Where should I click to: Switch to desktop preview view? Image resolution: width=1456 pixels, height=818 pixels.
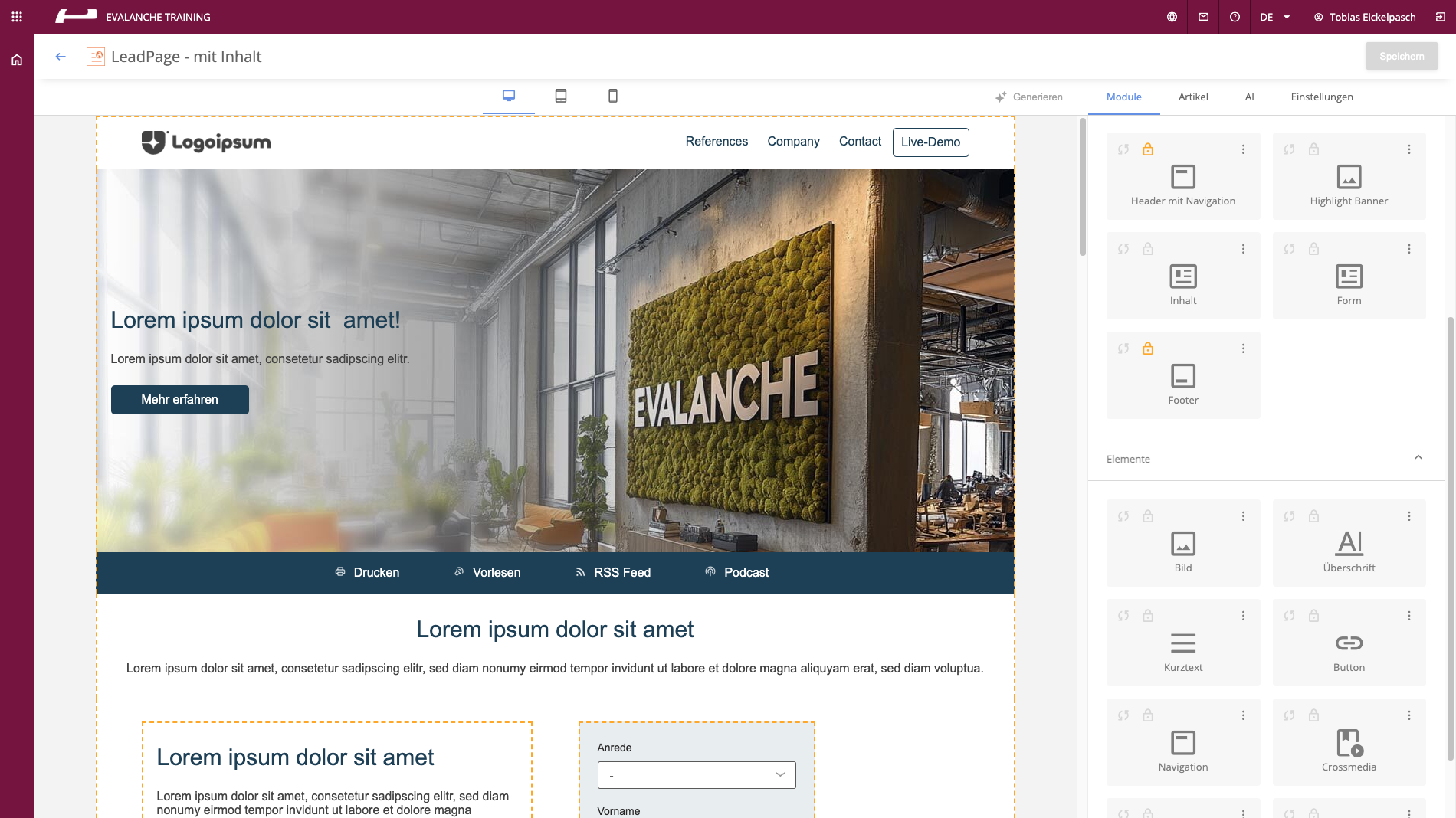click(x=509, y=96)
